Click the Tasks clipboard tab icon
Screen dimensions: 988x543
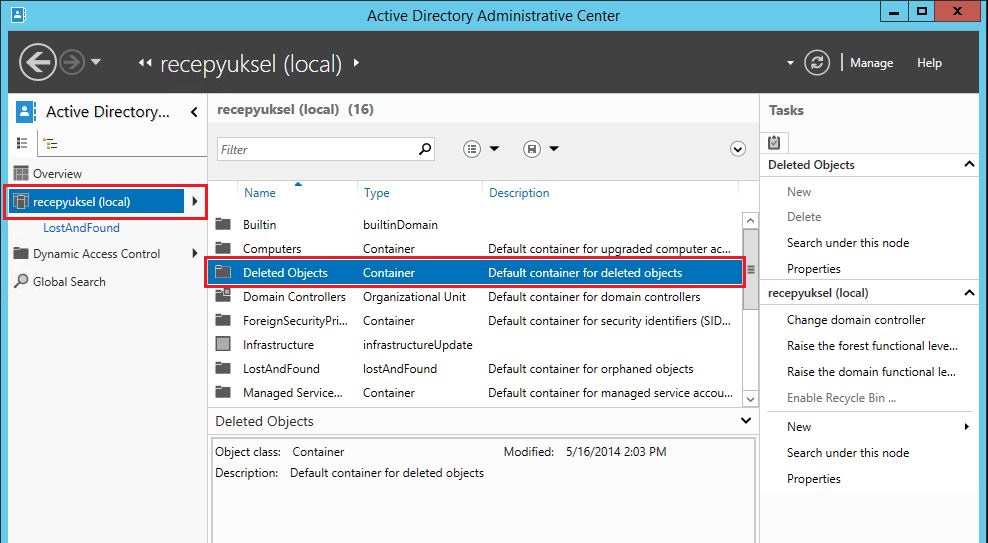tap(774, 142)
